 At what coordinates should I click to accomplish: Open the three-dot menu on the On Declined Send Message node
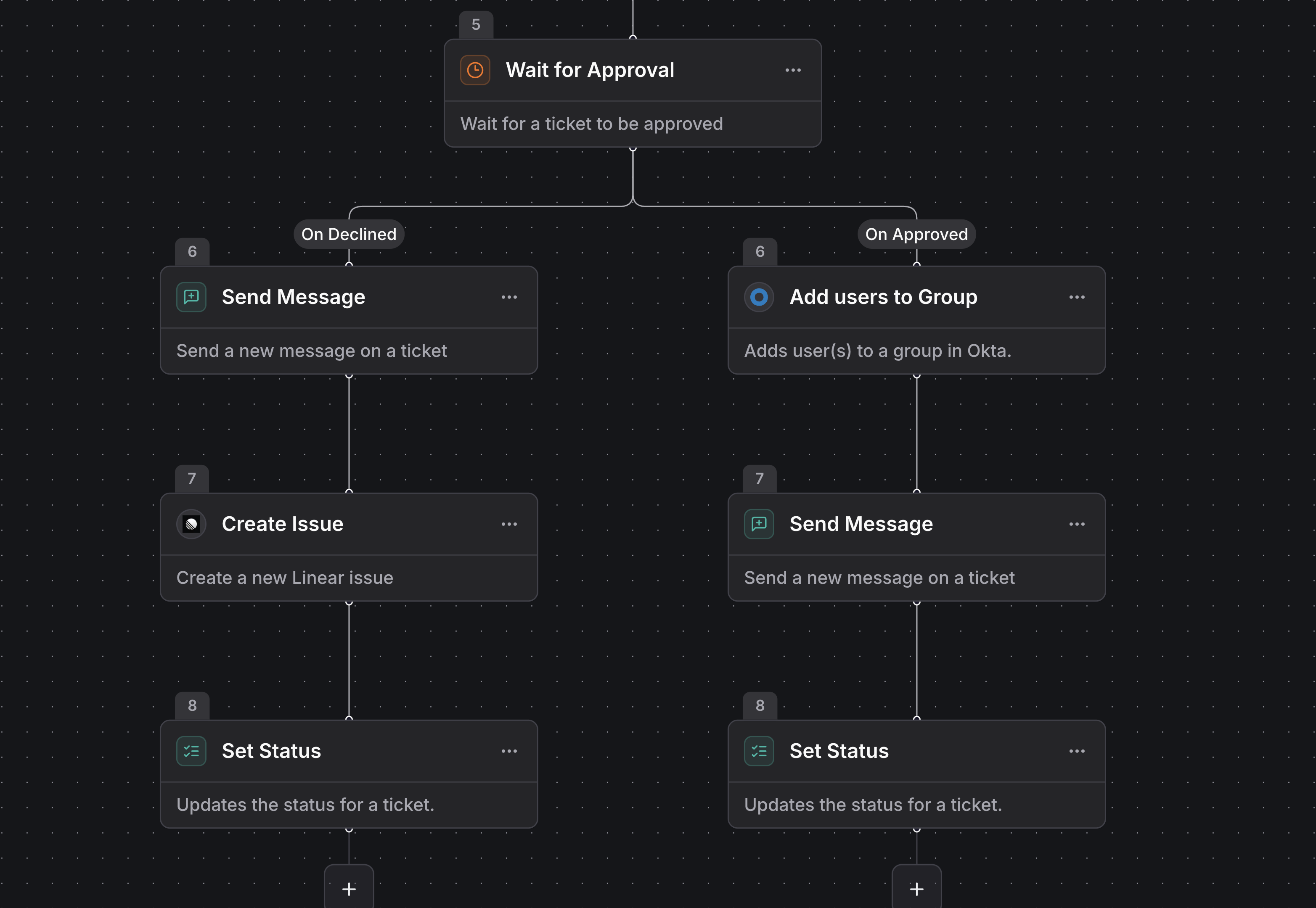click(x=509, y=297)
